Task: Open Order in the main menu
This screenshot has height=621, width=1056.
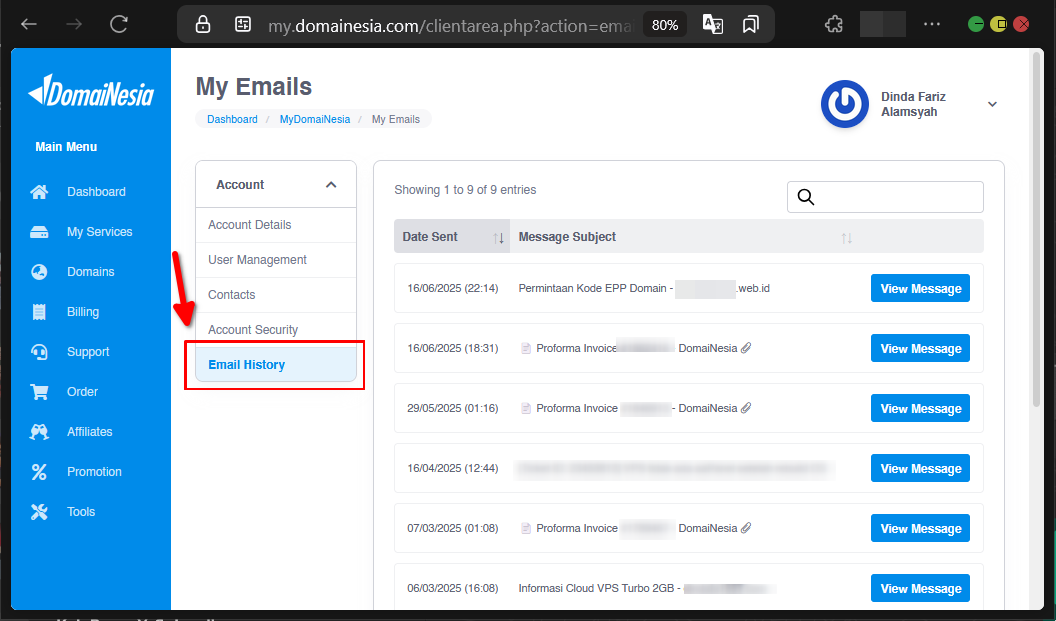Action: point(82,392)
